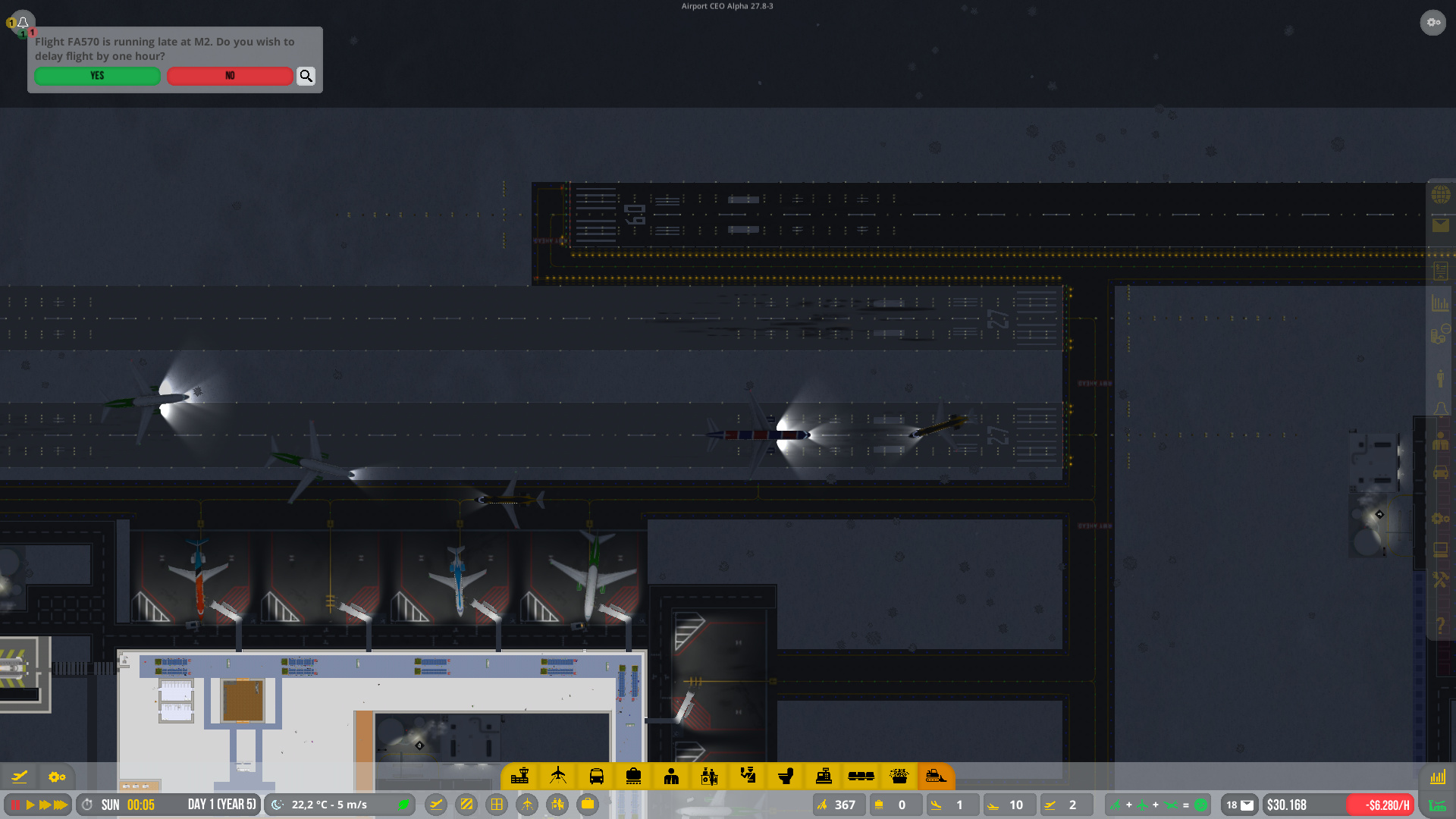Open notifications bell icon
The image size is (1456, 819).
coord(23,22)
